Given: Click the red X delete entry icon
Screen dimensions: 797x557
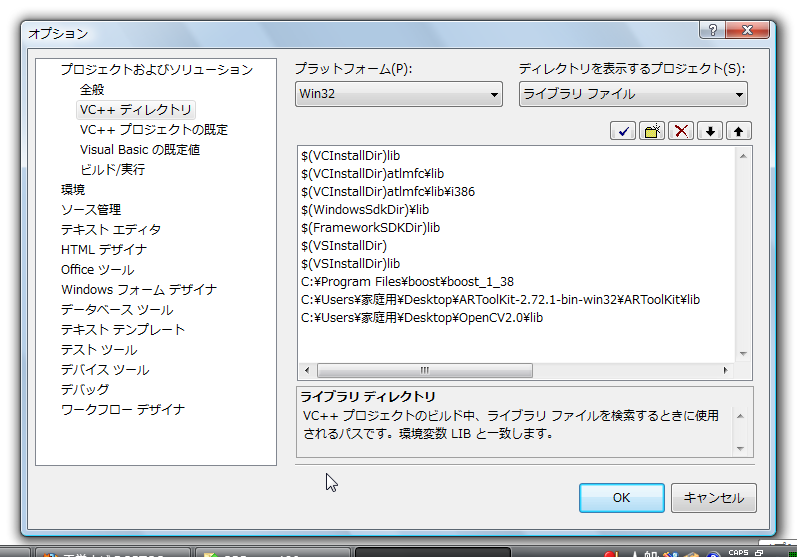Looking at the screenshot, I should [682, 131].
